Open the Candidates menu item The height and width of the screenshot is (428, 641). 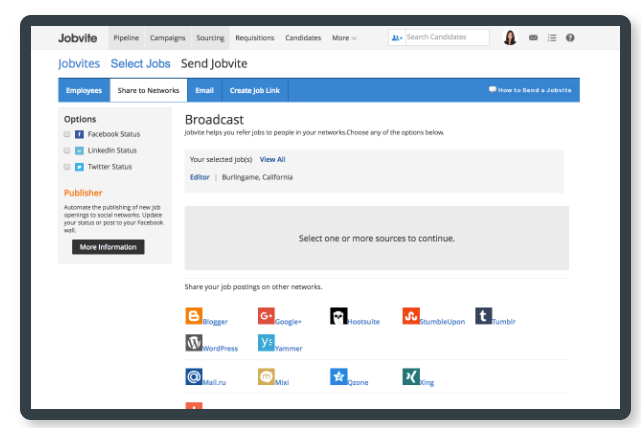pyautogui.click(x=303, y=38)
